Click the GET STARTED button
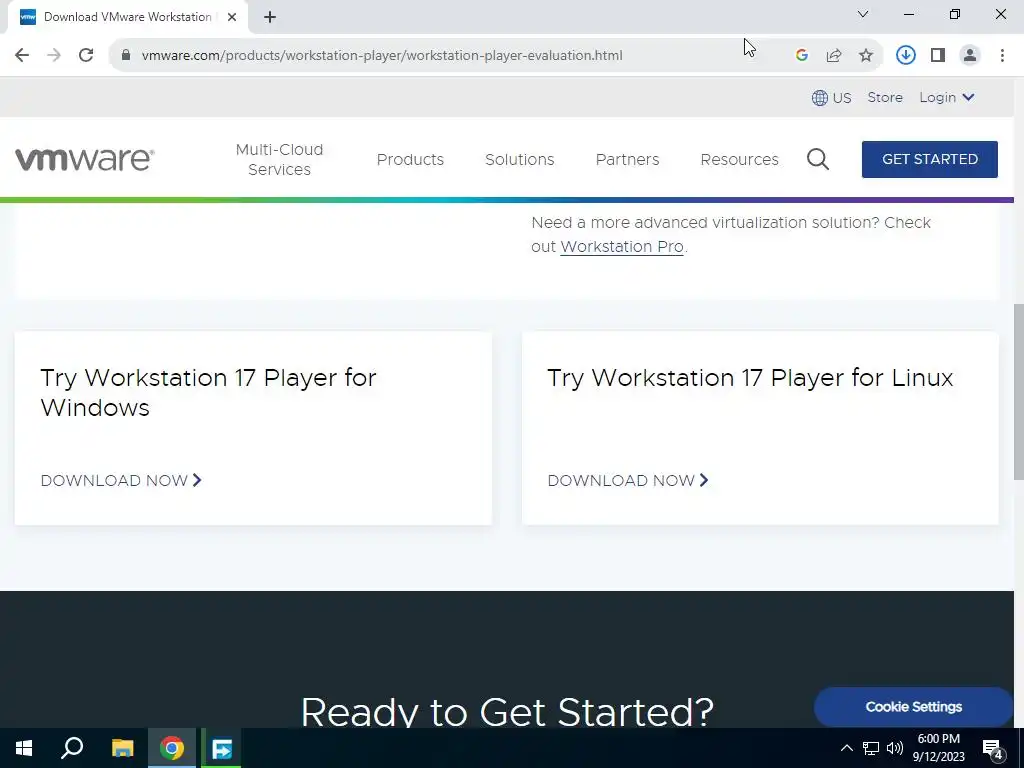The width and height of the screenshot is (1024, 768). [x=930, y=159]
